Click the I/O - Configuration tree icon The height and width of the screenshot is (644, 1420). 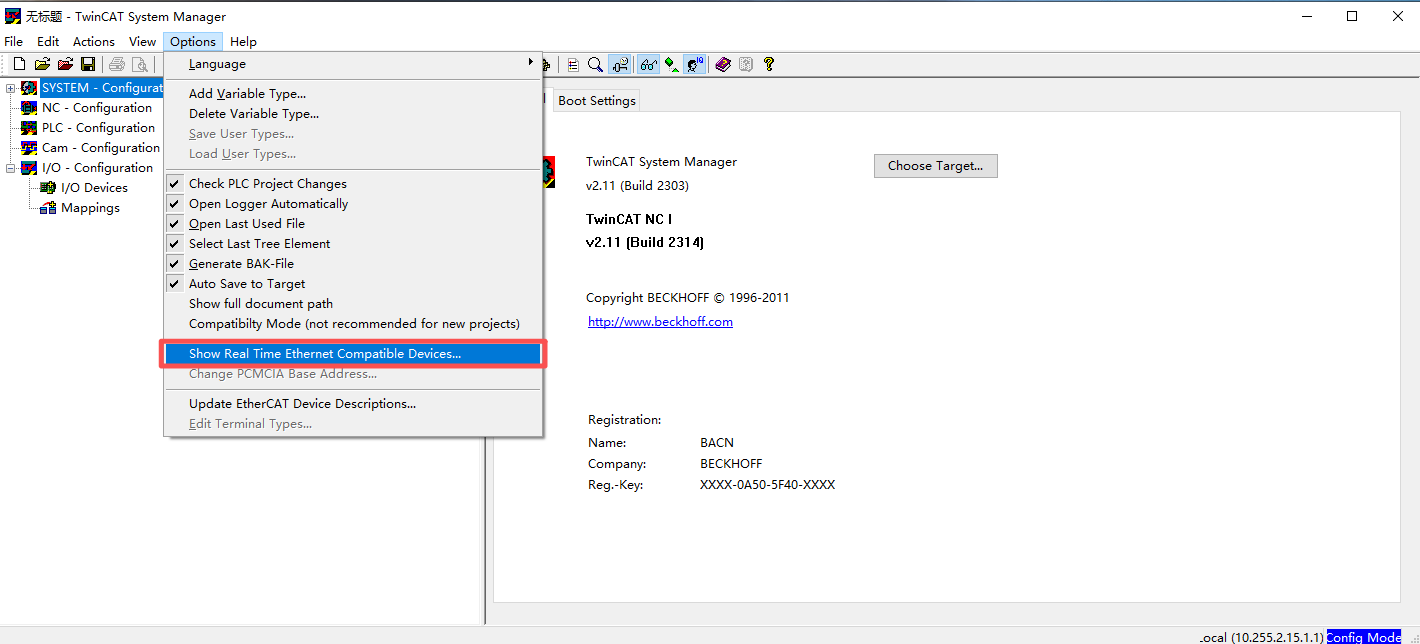[x=29, y=168]
